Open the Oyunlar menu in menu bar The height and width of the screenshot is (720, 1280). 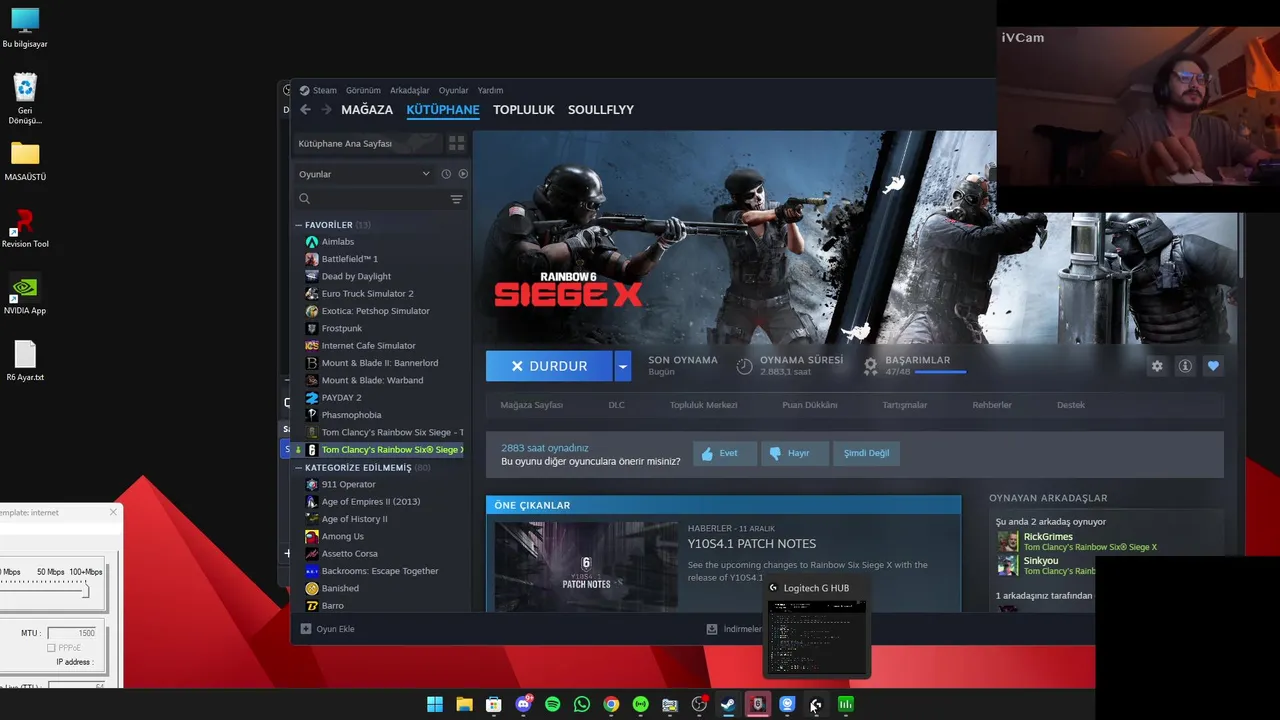point(453,90)
